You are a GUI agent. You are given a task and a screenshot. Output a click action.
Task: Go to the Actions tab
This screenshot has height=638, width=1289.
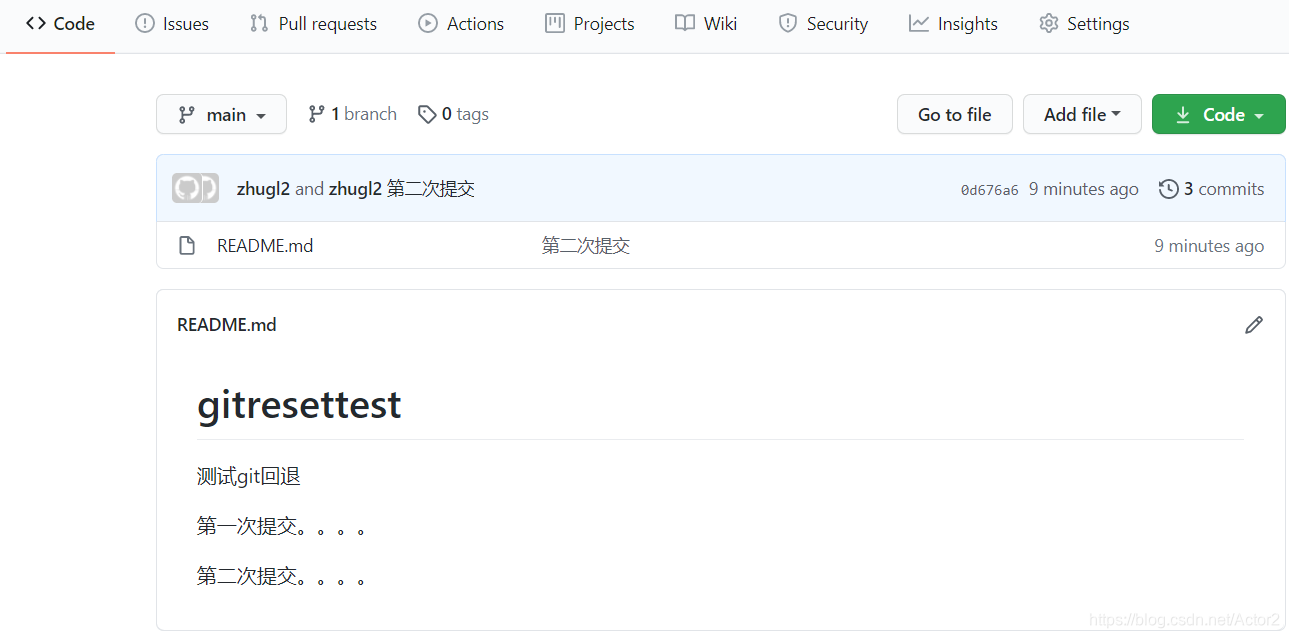click(x=461, y=24)
